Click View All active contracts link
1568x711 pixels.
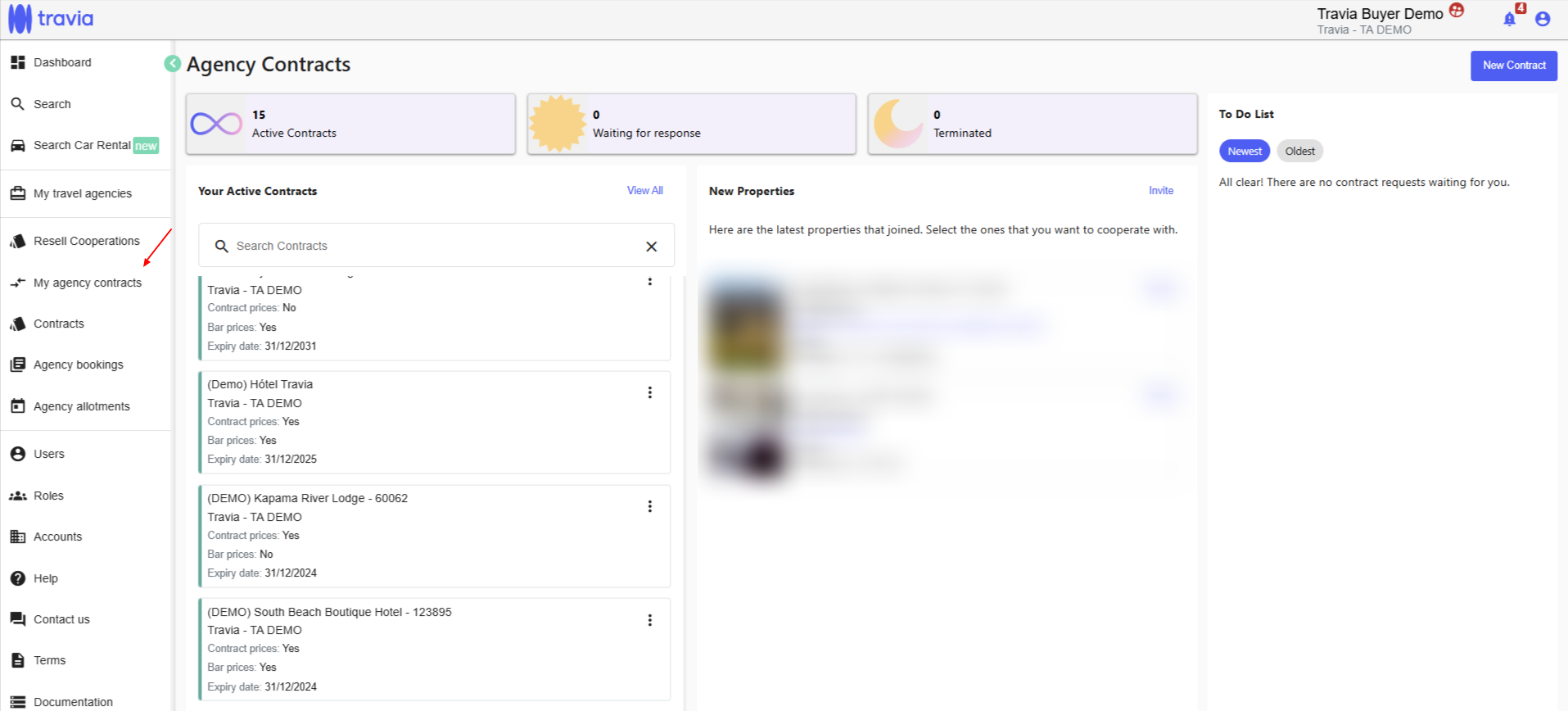coord(645,190)
